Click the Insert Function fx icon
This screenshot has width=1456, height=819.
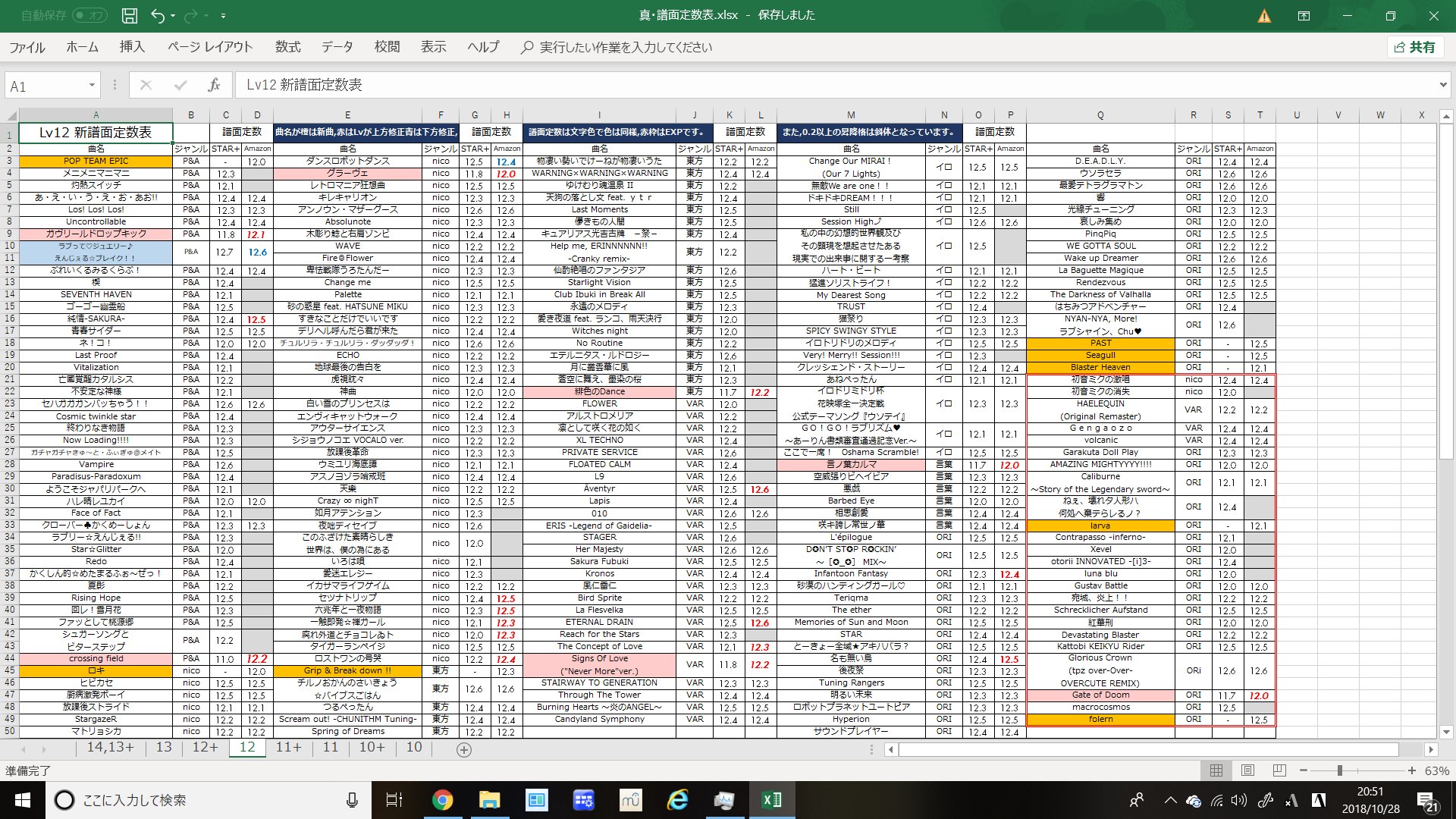(x=214, y=85)
